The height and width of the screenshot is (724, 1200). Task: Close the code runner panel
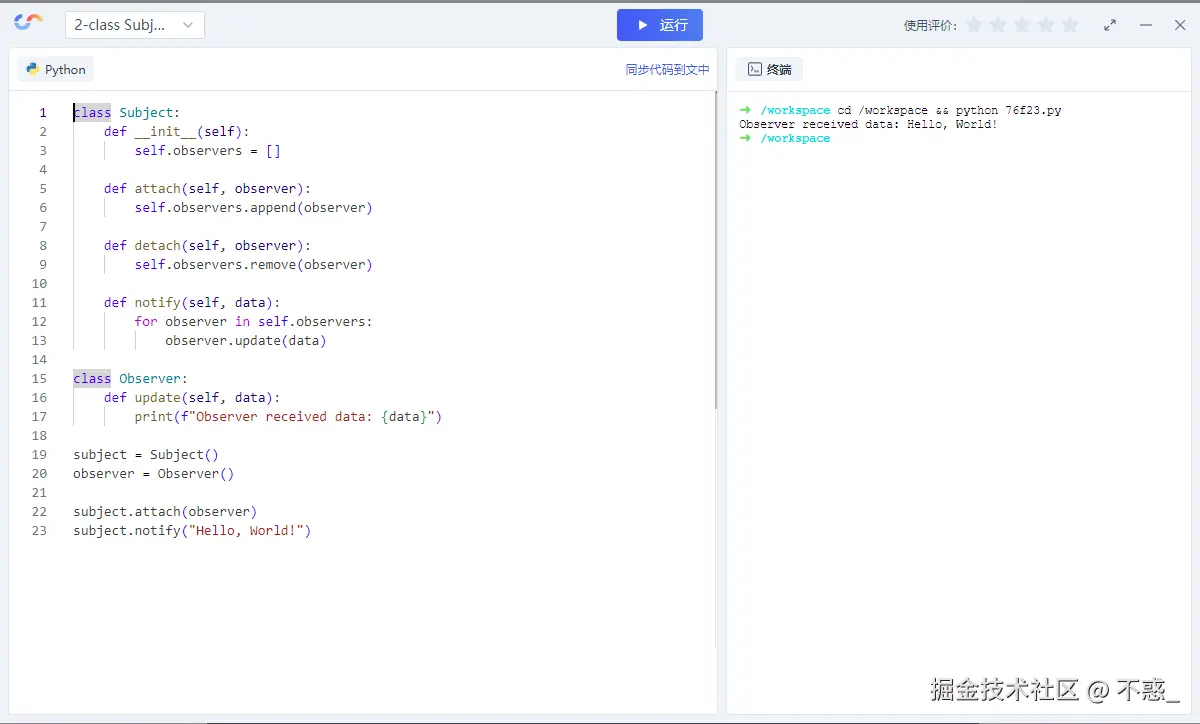[x=1180, y=25]
